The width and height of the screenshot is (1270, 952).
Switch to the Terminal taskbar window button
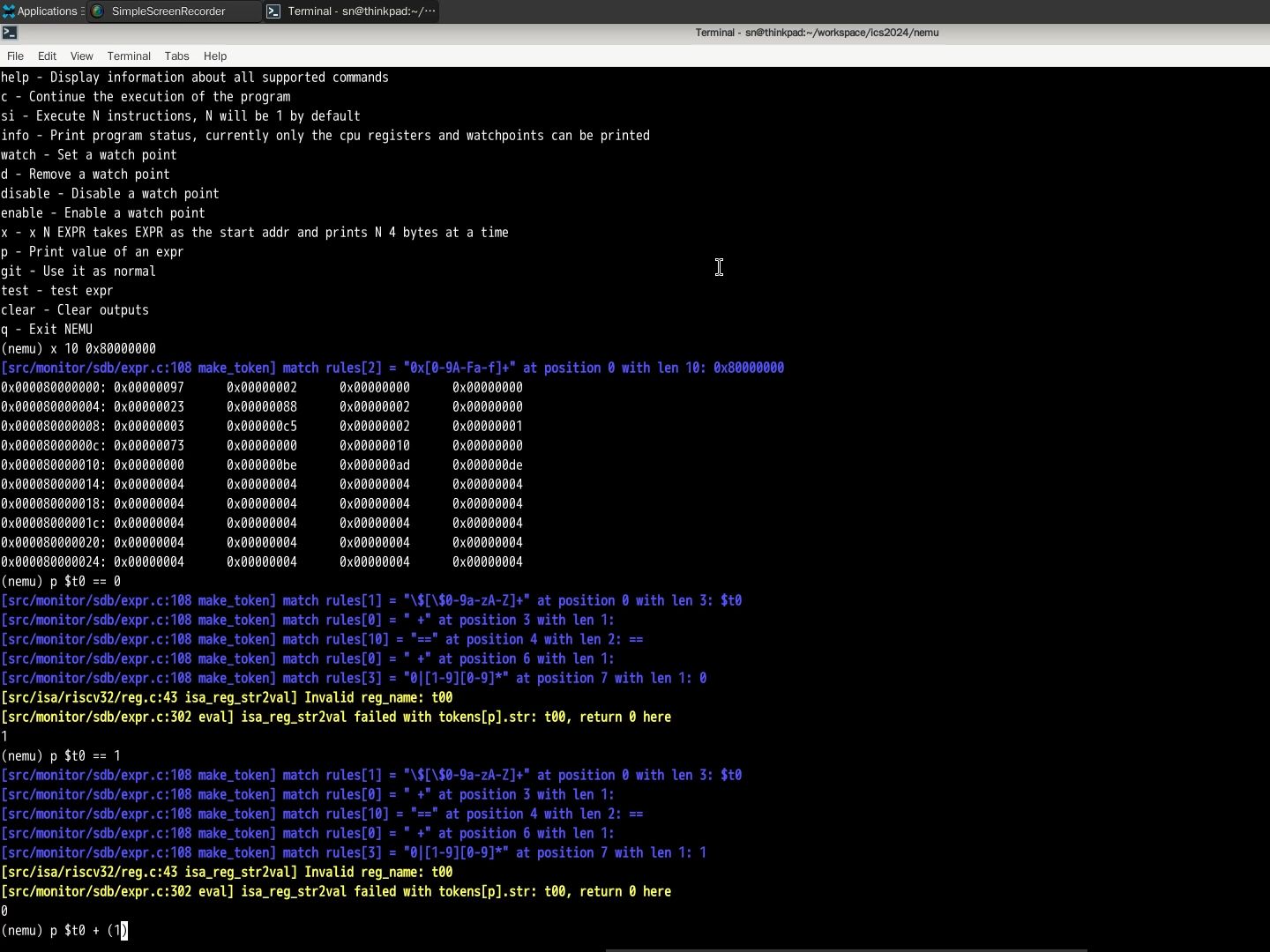351,11
